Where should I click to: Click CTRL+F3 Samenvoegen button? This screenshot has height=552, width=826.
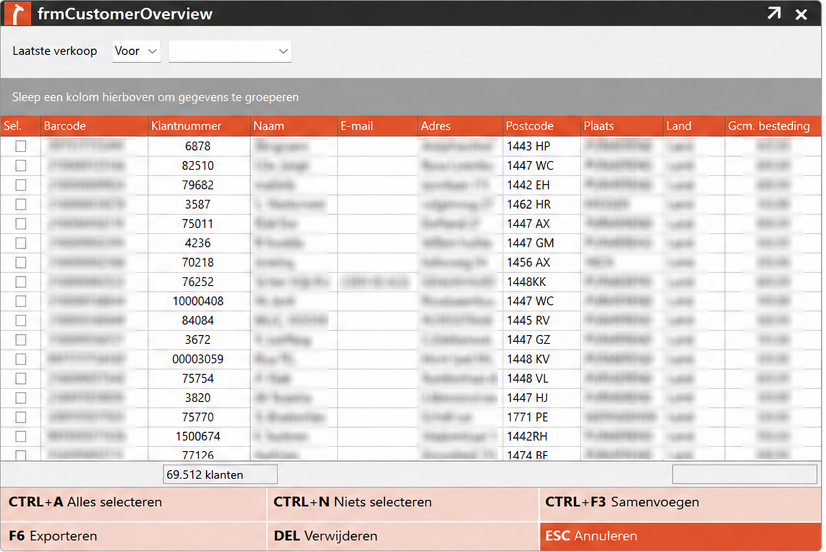680,502
